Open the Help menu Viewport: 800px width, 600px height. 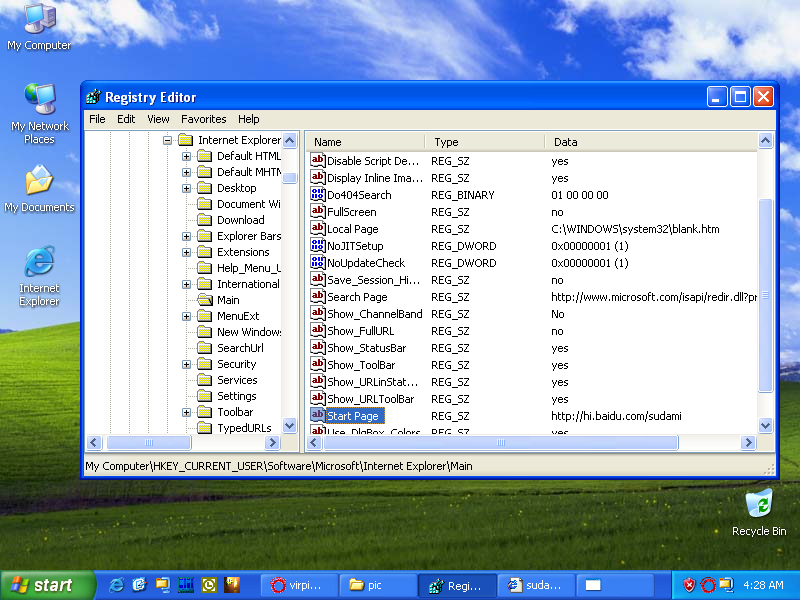pyautogui.click(x=248, y=119)
